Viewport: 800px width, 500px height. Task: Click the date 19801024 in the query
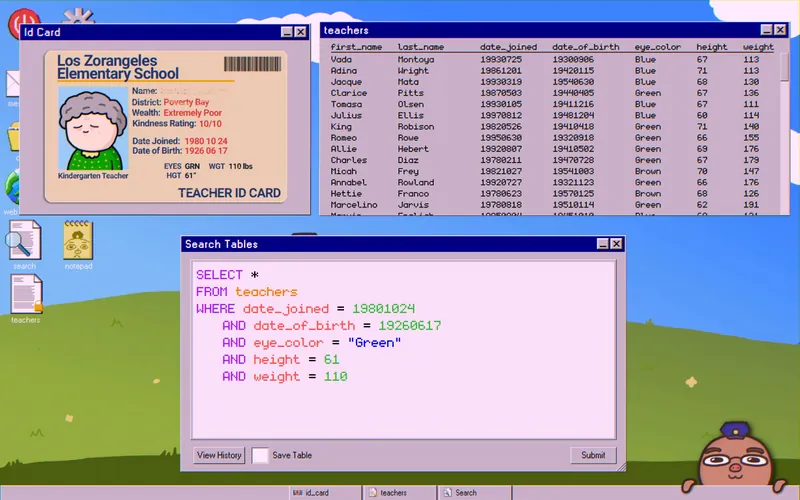coord(384,309)
